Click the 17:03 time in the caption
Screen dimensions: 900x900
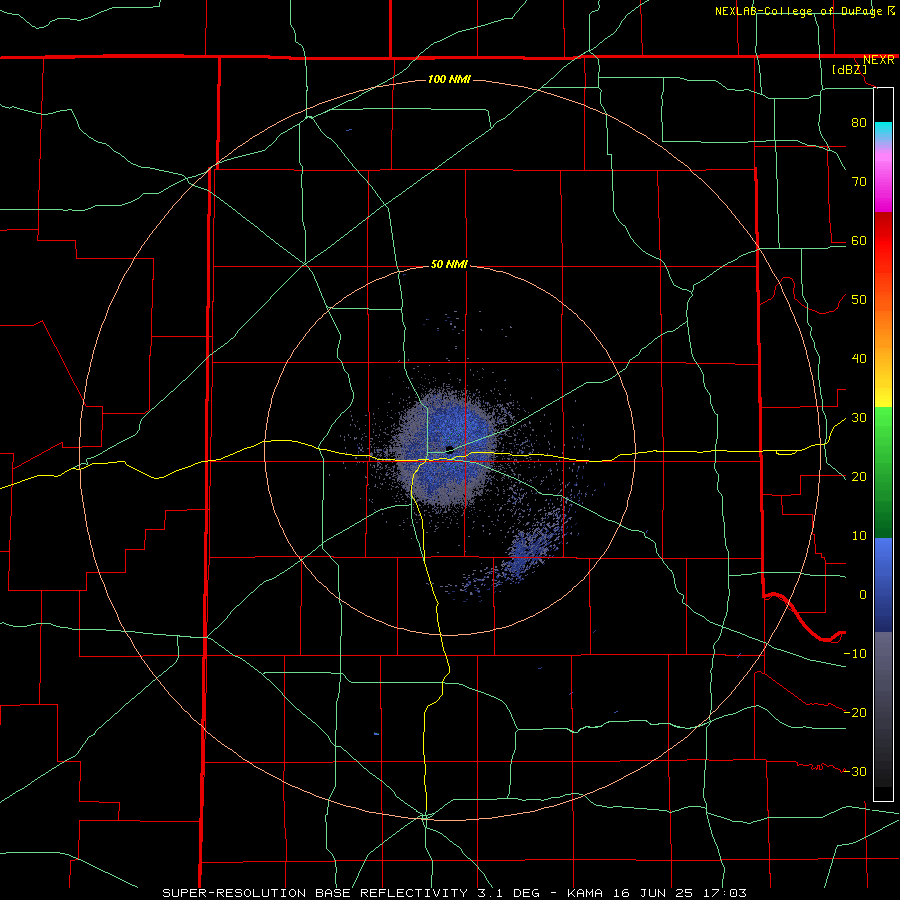726,893
